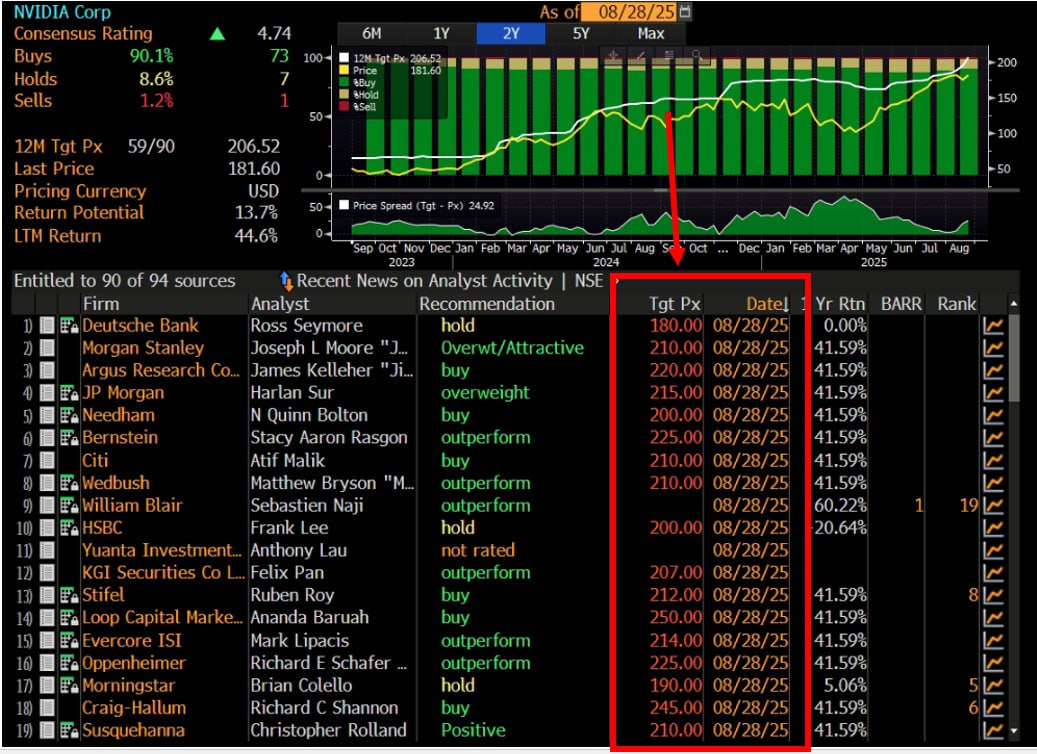The width and height of the screenshot is (1037, 754).
Task: Toggle the Price Spread legend swatch
Action: (344, 205)
